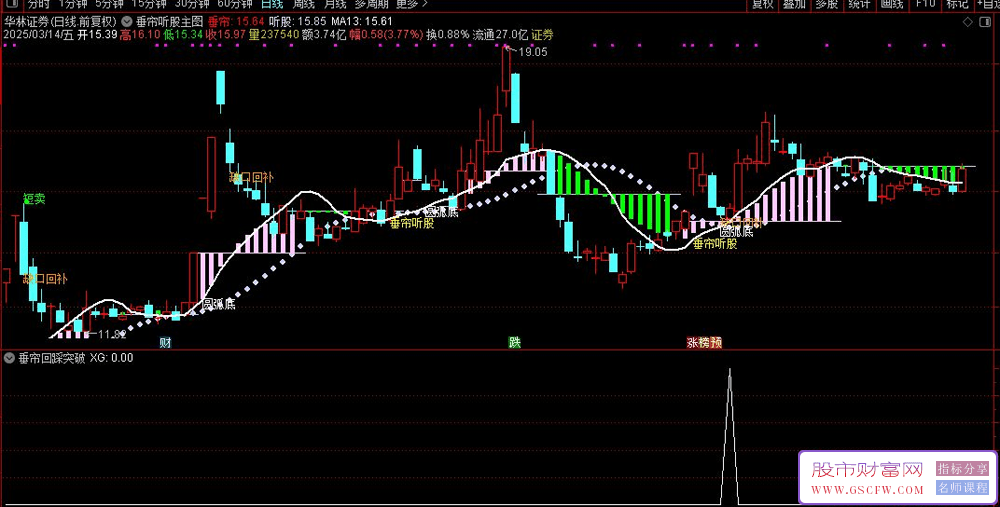This screenshot has height=507, width=1000.
Task: Click the panel icon left of 分时
Action: [11, 4]
